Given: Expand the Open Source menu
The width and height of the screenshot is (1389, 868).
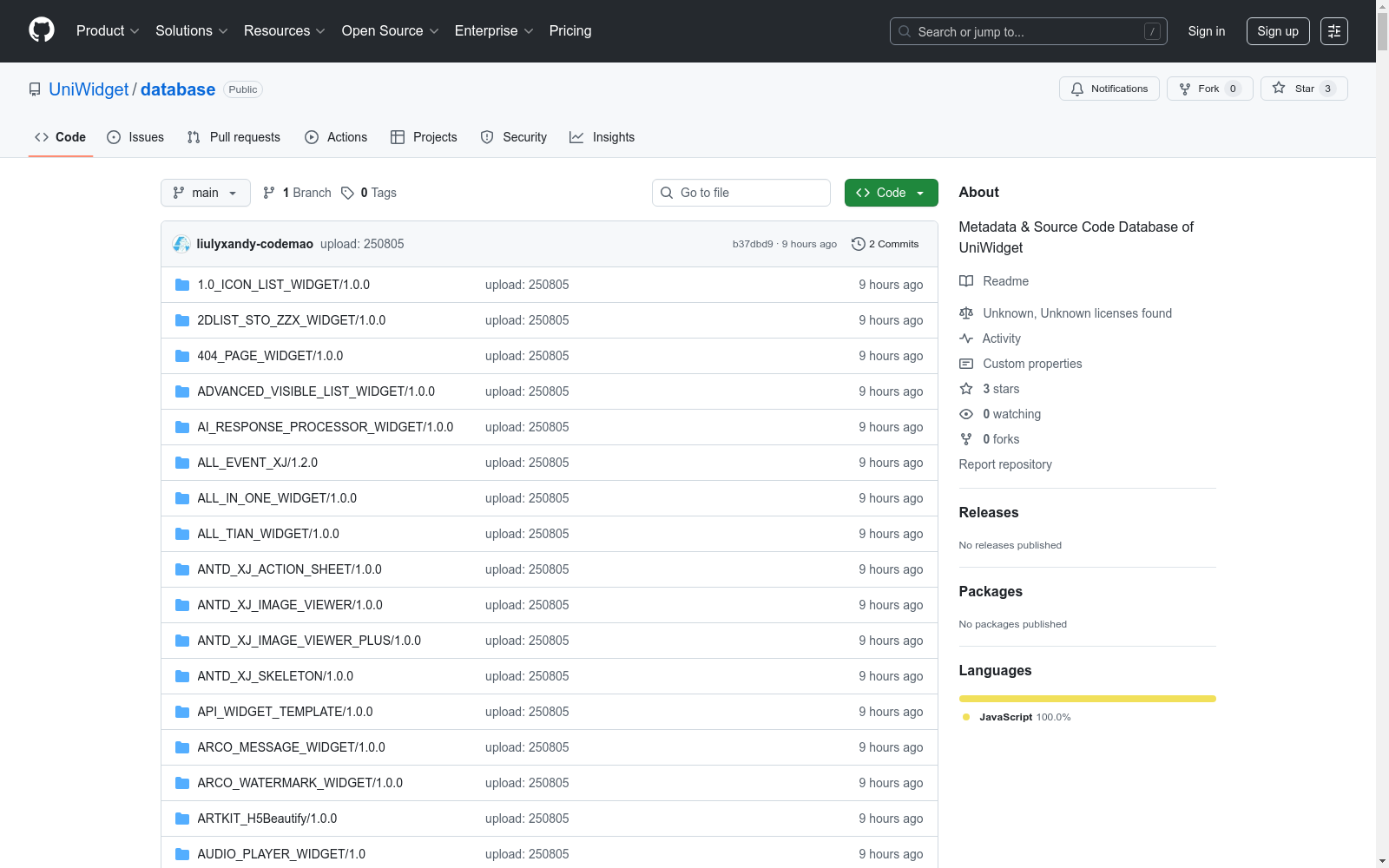Looking at the screenshot, I should coord(391,30).
